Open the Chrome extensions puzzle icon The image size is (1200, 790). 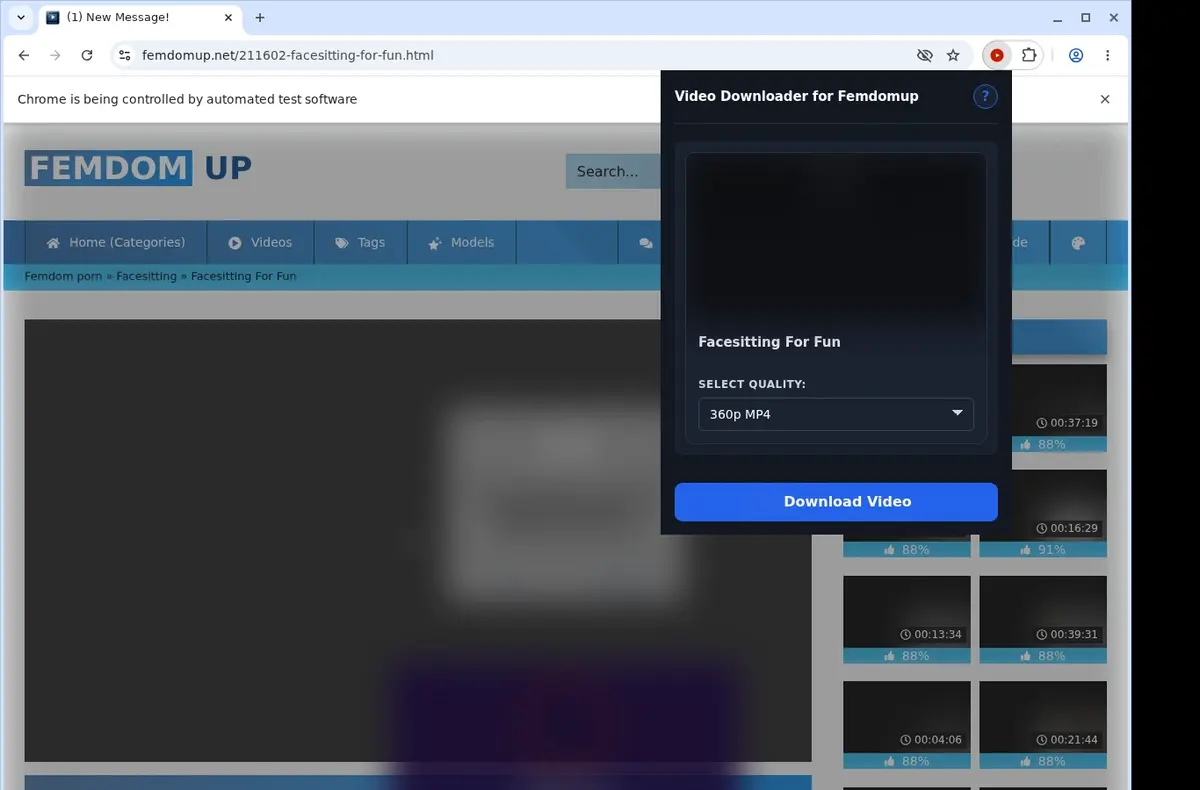pyautogui.click(x=1029, y=56)
